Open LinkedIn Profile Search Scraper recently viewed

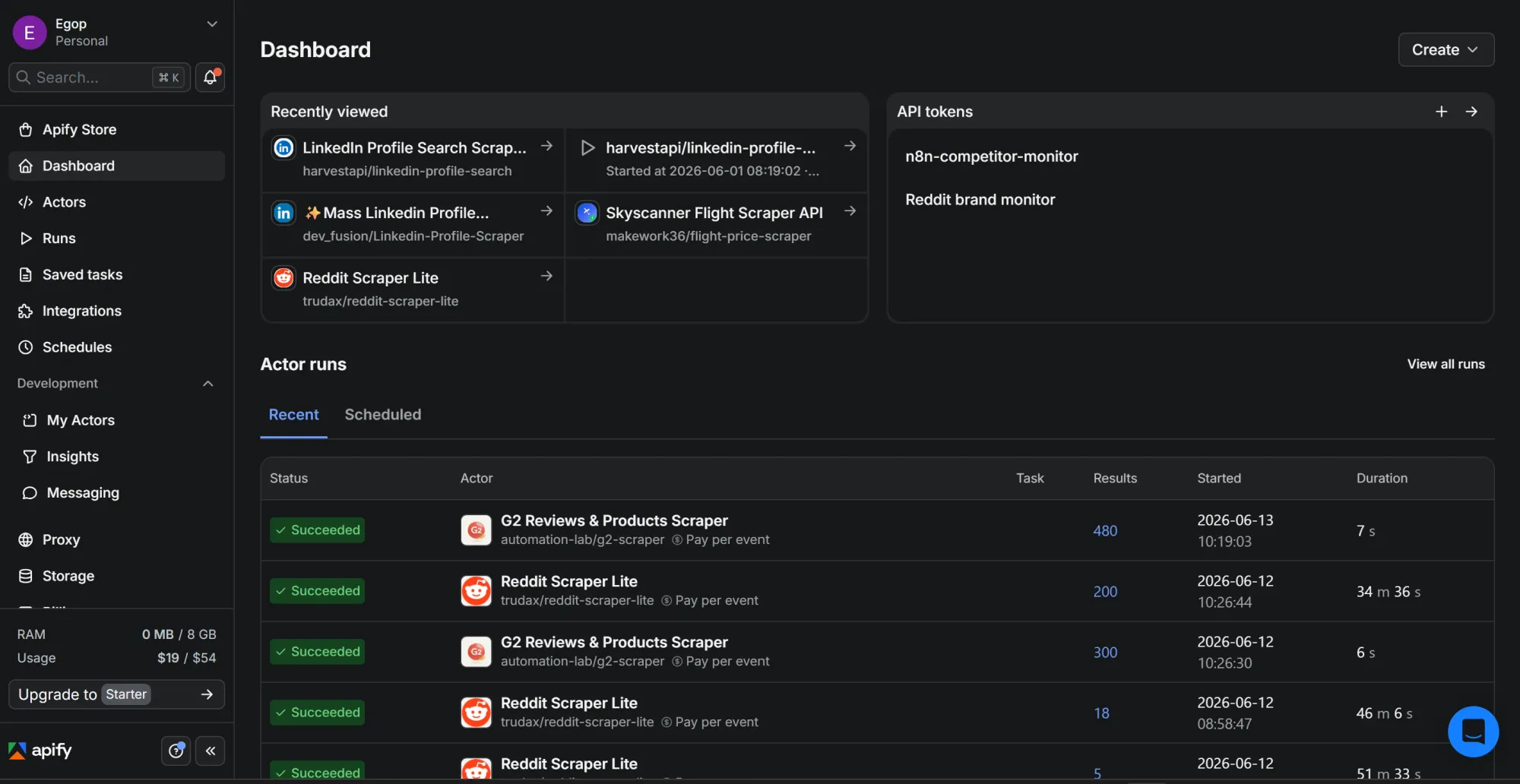pyautogui.click(x=413, y=159)
